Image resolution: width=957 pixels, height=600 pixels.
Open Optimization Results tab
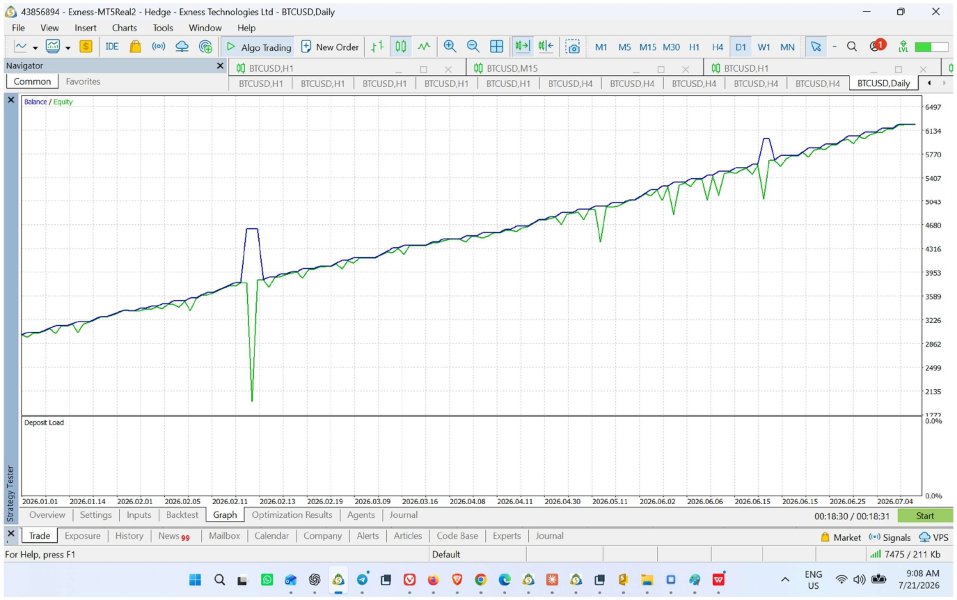tap(292, 515)
